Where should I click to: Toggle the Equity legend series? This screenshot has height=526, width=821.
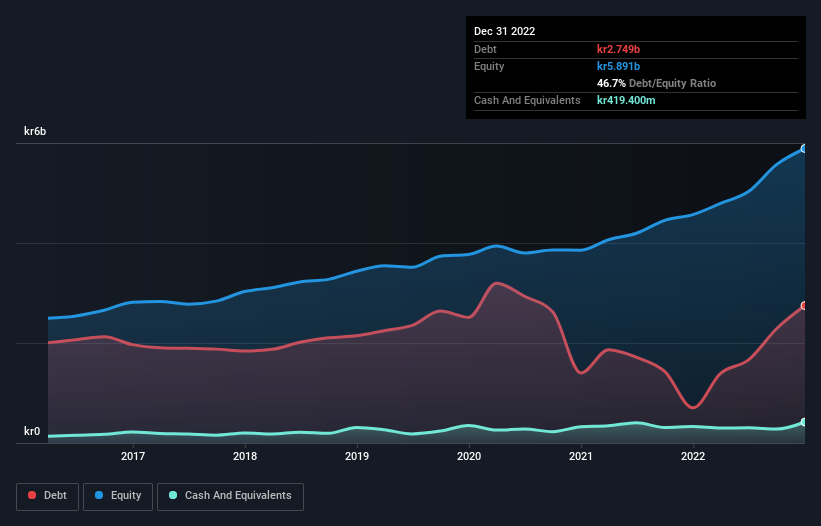click(118, 496)
